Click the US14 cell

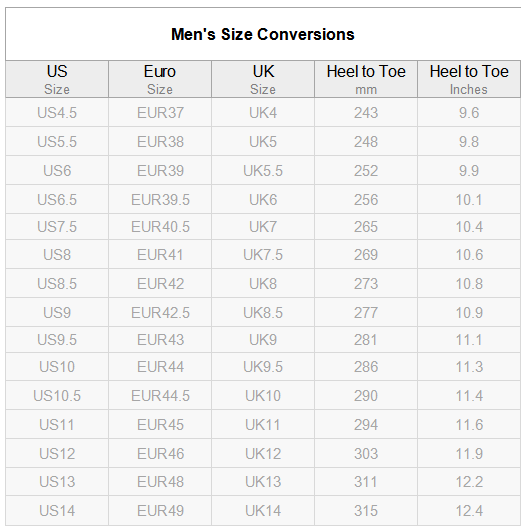[57, 511]
